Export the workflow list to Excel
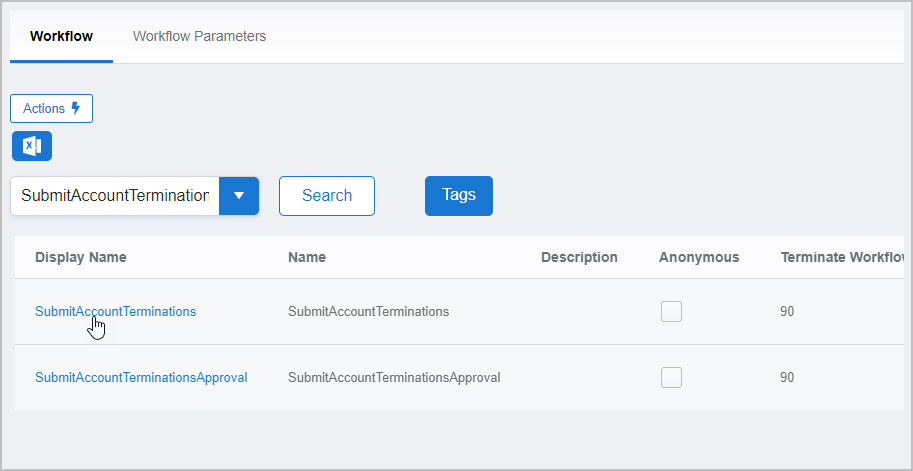Screen dimensions: 913x471 (x=32, y=146)
